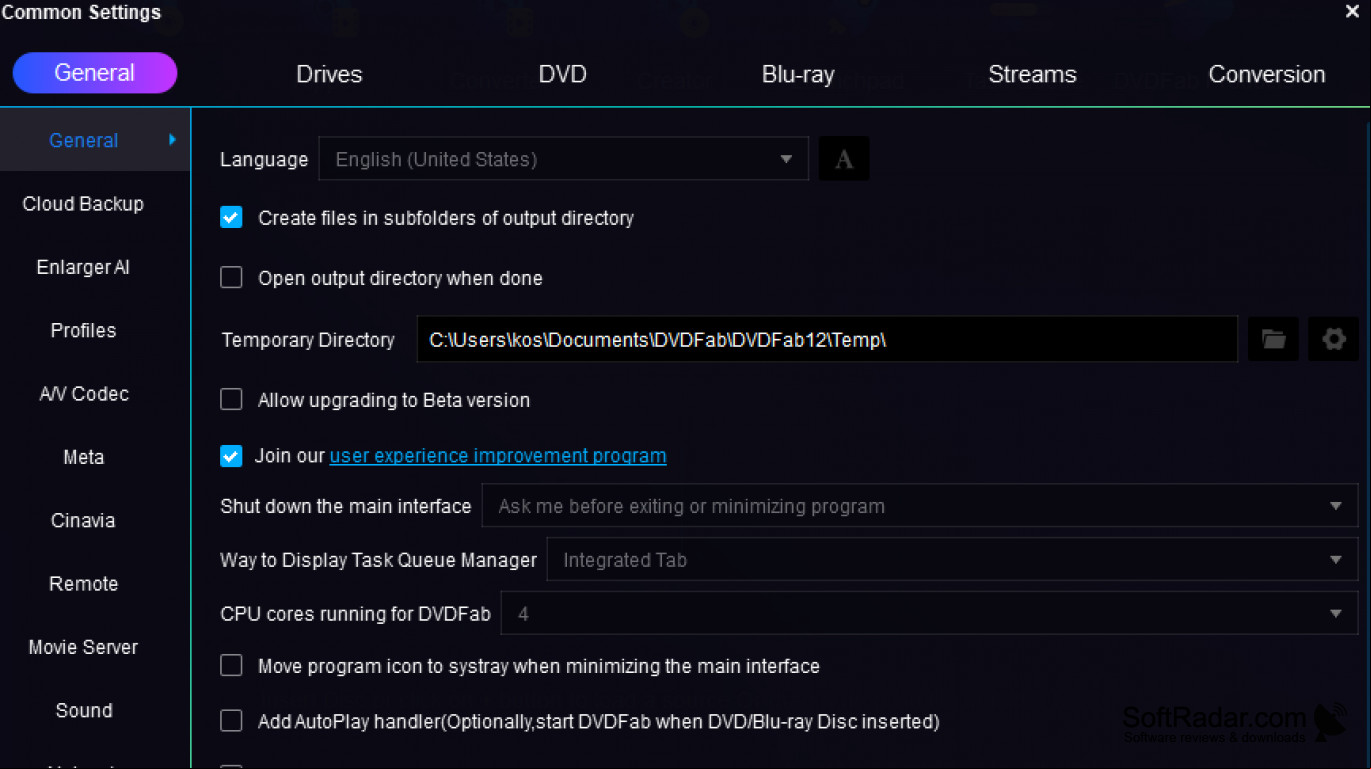Disable create files in subfolders option
Image resolution: width=1371 pixels, height=769 pixels.
point(231,217)
